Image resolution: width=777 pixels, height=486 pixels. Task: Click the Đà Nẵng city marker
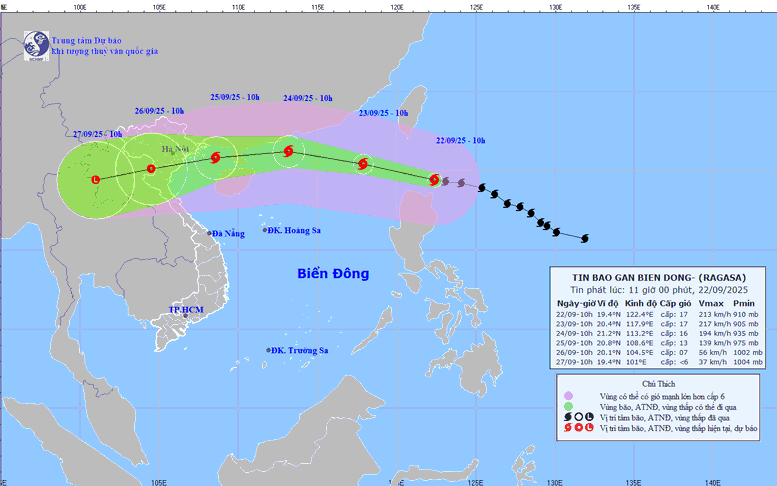click(211, 233)
